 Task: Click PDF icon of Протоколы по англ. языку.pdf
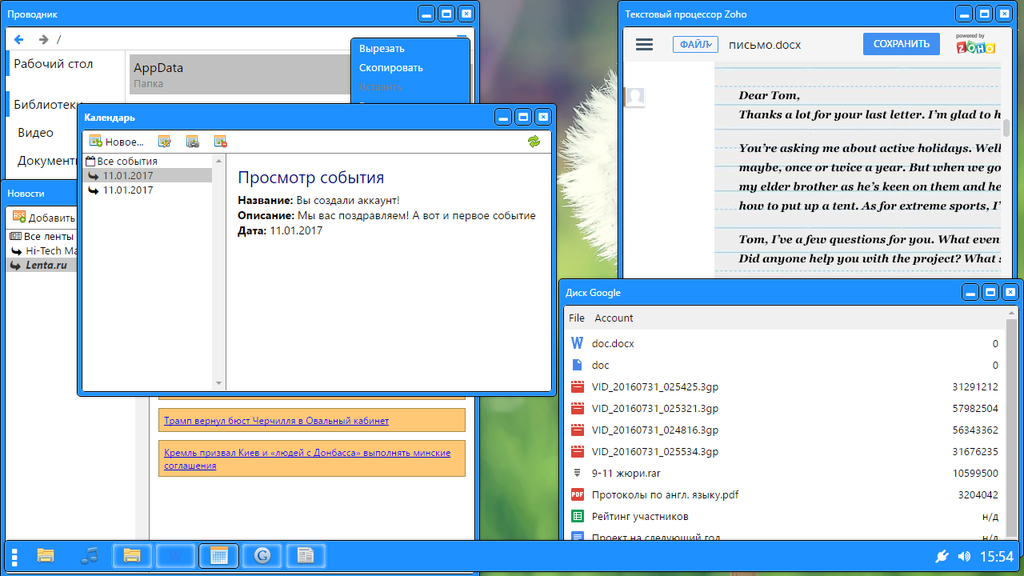[x=577, y=494]
